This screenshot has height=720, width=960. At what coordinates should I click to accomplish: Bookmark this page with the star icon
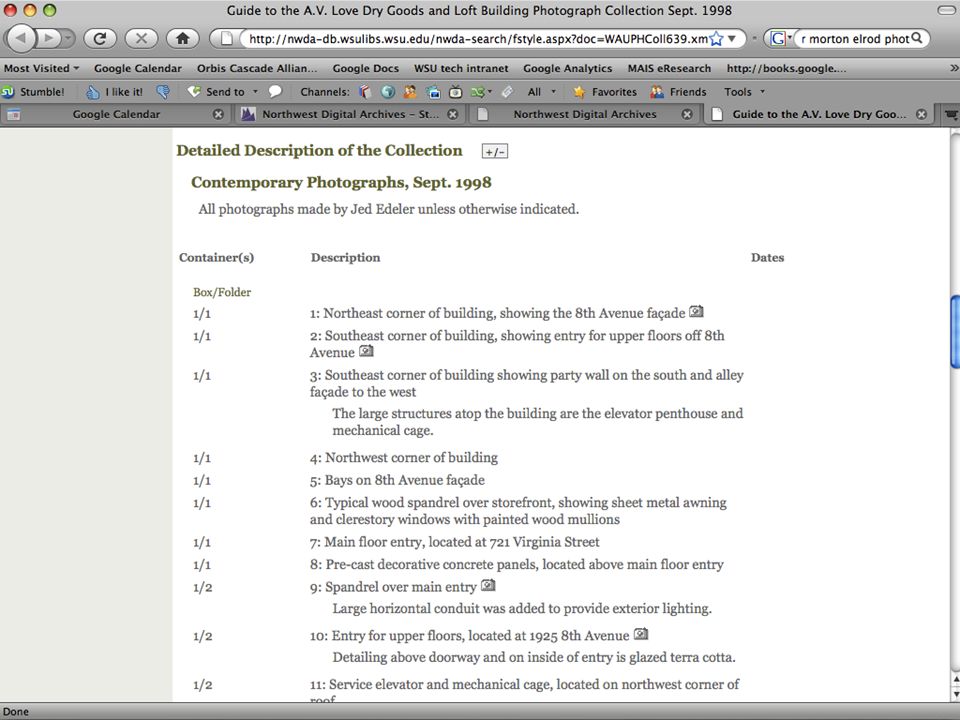click(x=716, y=39)
